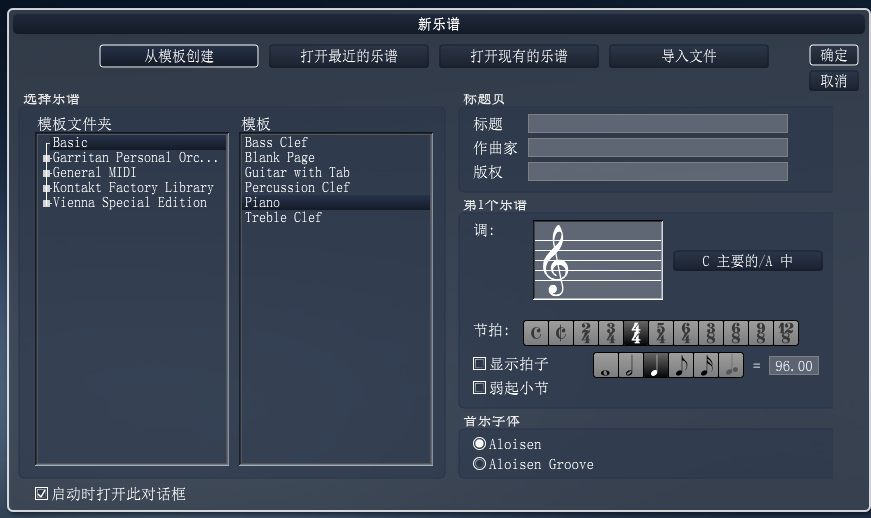Switch to the 打开最近的乐谱 tab
The height and width of the screenshot is (518, 871).
coord(349,56)
